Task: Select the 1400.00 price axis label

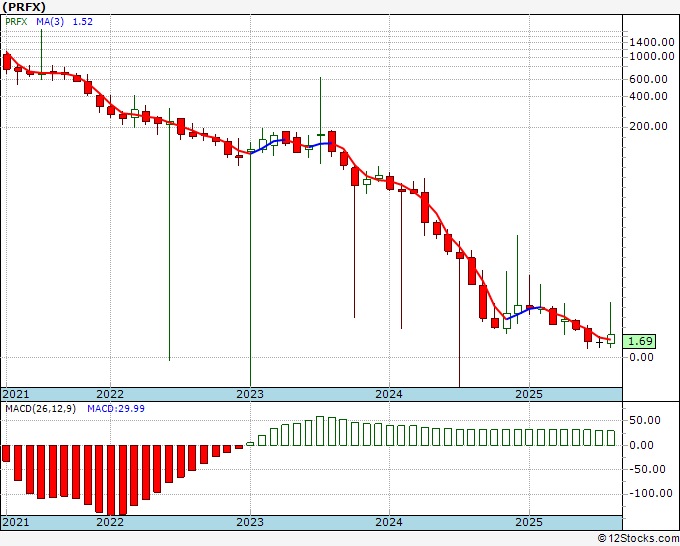Action: [x=652, y=42]
